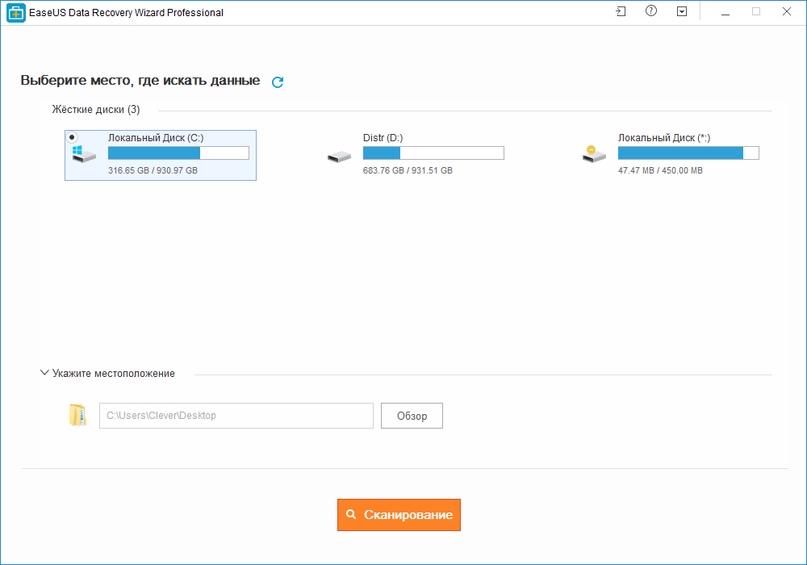Image resolution: width=807 pixels, height=565 pixels.
Task: Click the folder icon beside the path field
Action: [x=78, y=415]
